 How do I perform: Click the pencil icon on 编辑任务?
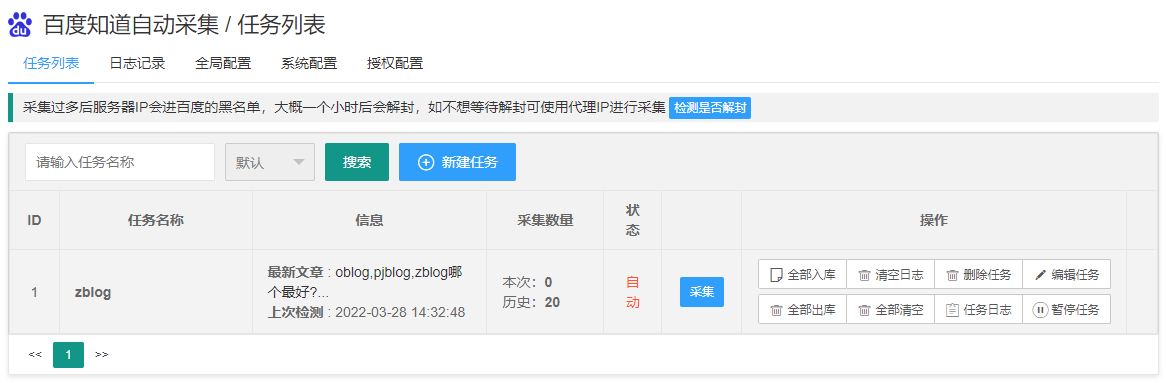pos(1040,275)
